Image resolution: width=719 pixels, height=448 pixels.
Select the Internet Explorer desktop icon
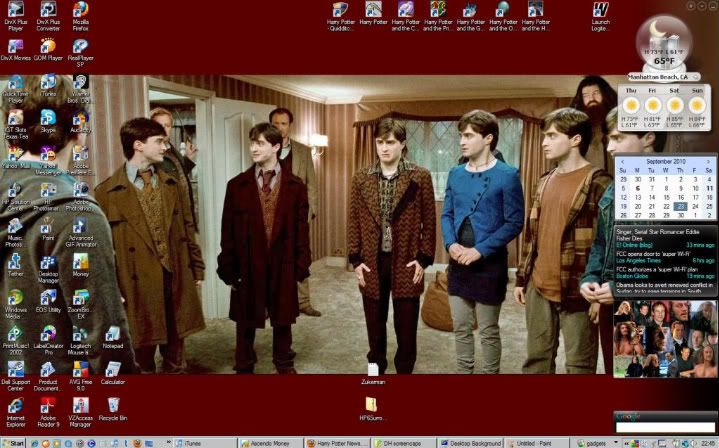pos(16,413)
